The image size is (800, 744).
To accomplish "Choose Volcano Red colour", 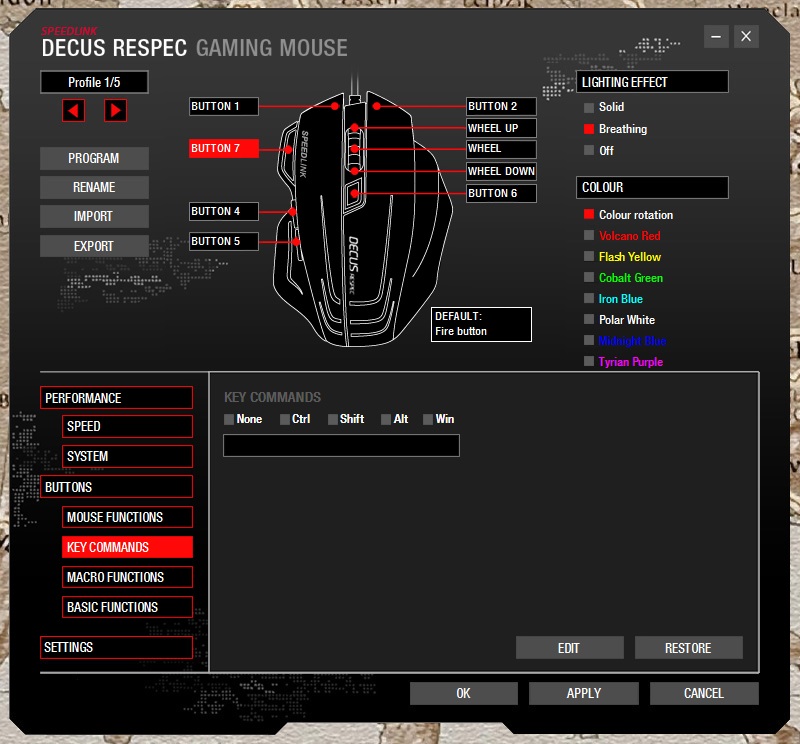I will click(x=589, y=235).
